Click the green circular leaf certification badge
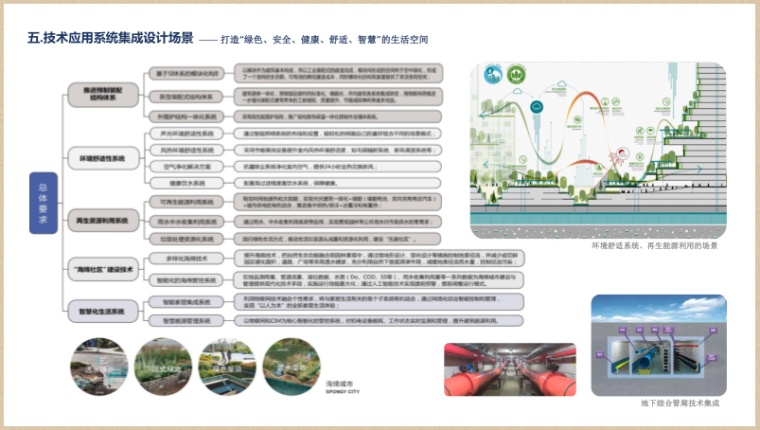 click(519, 76)
